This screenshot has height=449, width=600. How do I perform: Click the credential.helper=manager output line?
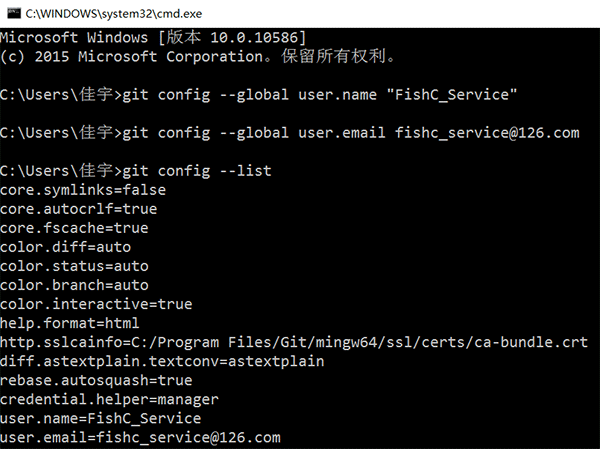108,399
